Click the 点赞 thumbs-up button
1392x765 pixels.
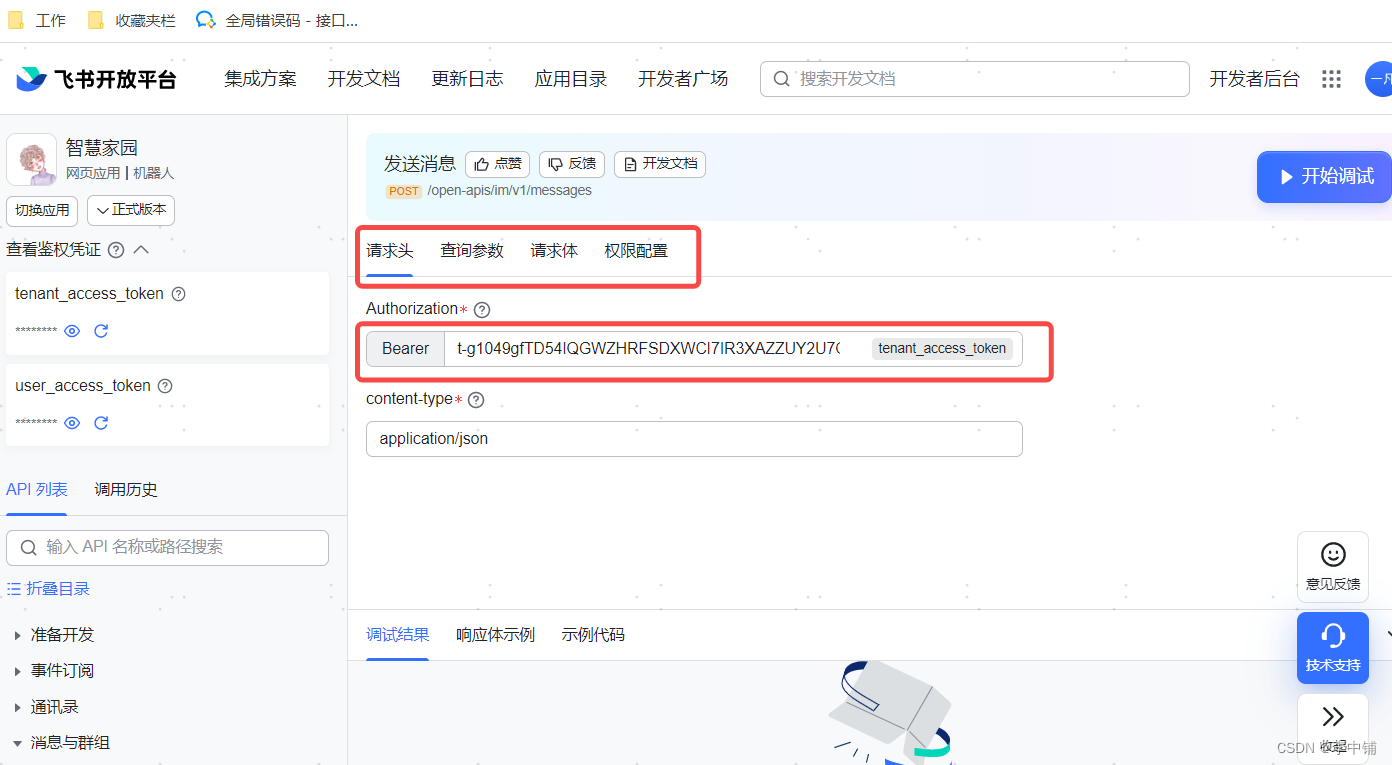(497, 164)
